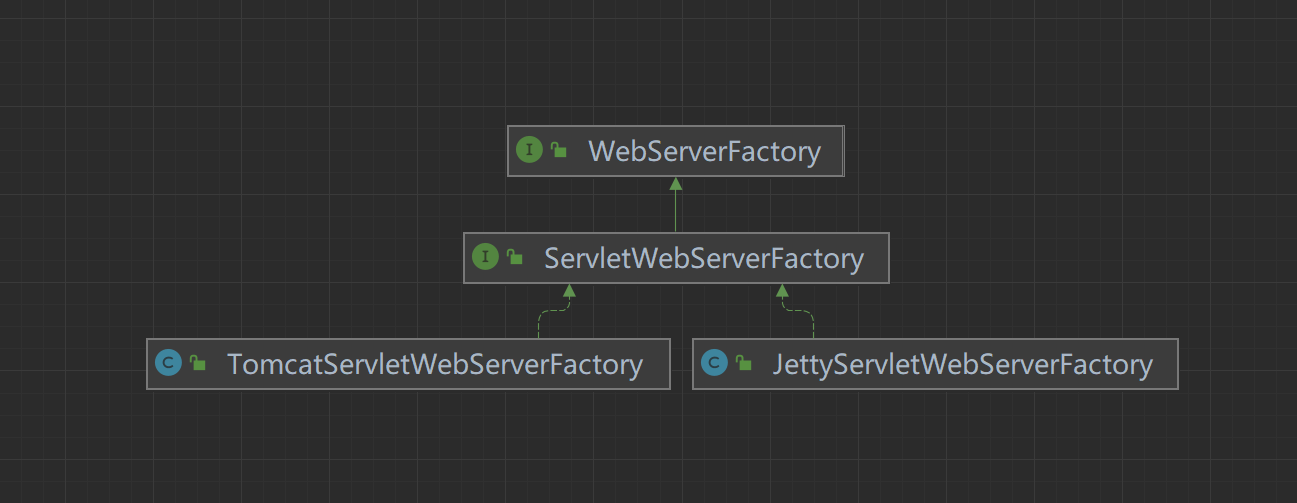The width and height of the screenshot is (1297, 503).
Task: Click the public lock icon on TomcatServletWebServerFactory
Action: (198, 364)
